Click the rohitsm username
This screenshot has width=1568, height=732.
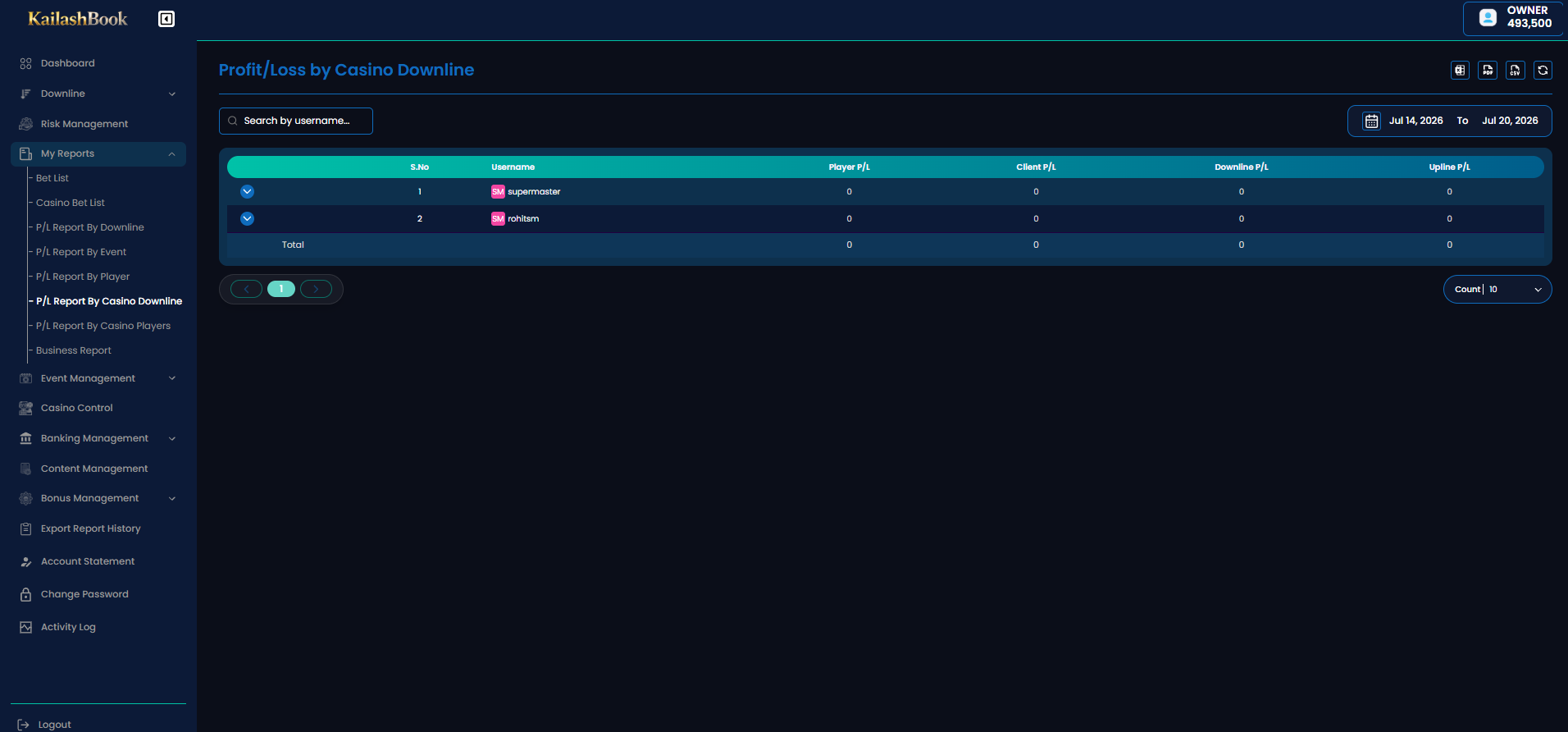[x=523, y=219]
